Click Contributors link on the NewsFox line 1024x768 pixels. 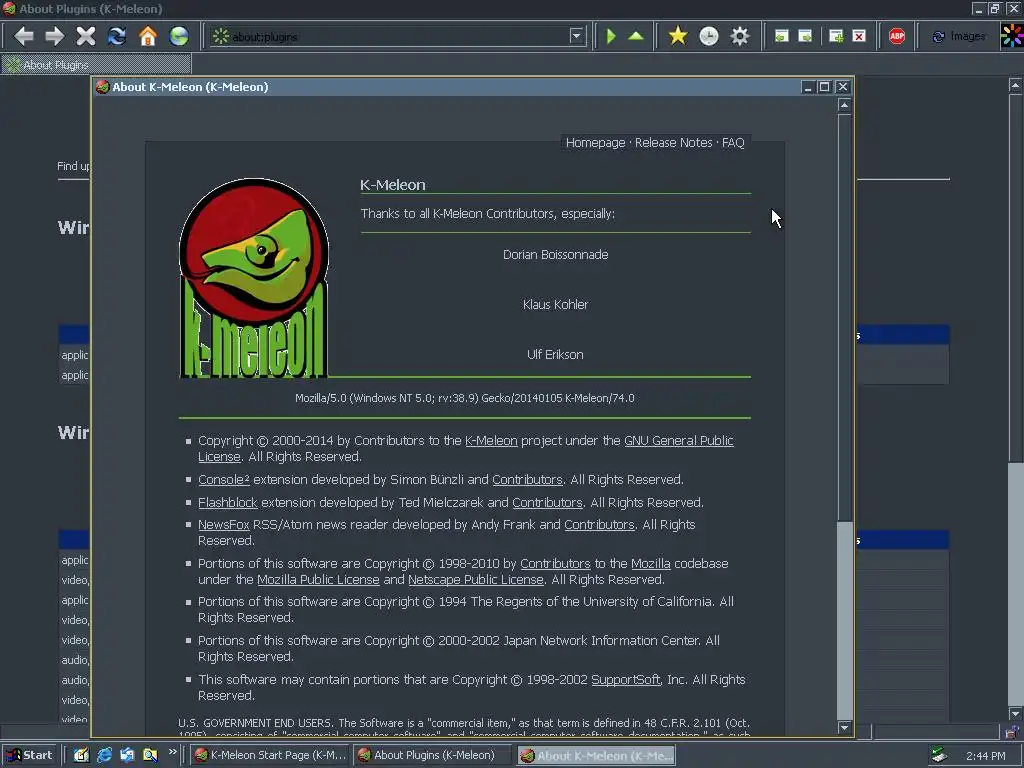(599, 524)
